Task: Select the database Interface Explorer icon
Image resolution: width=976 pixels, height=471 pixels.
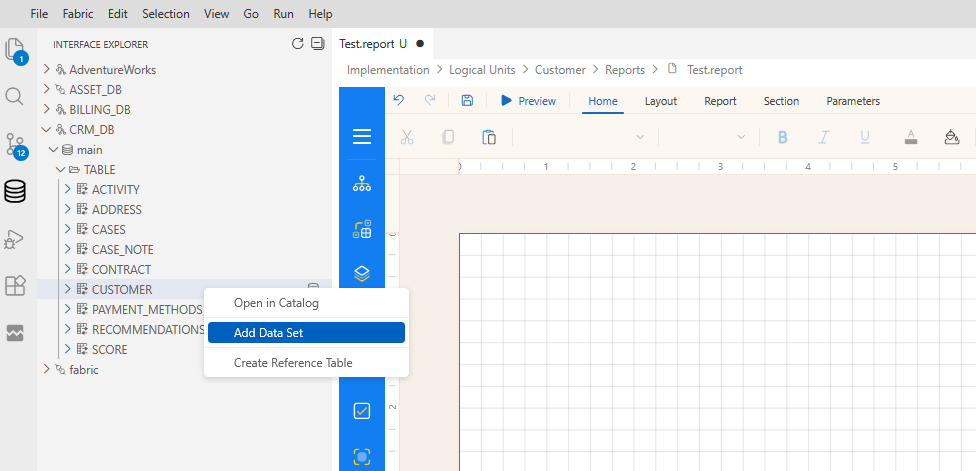Action: (x=14, y=191)
